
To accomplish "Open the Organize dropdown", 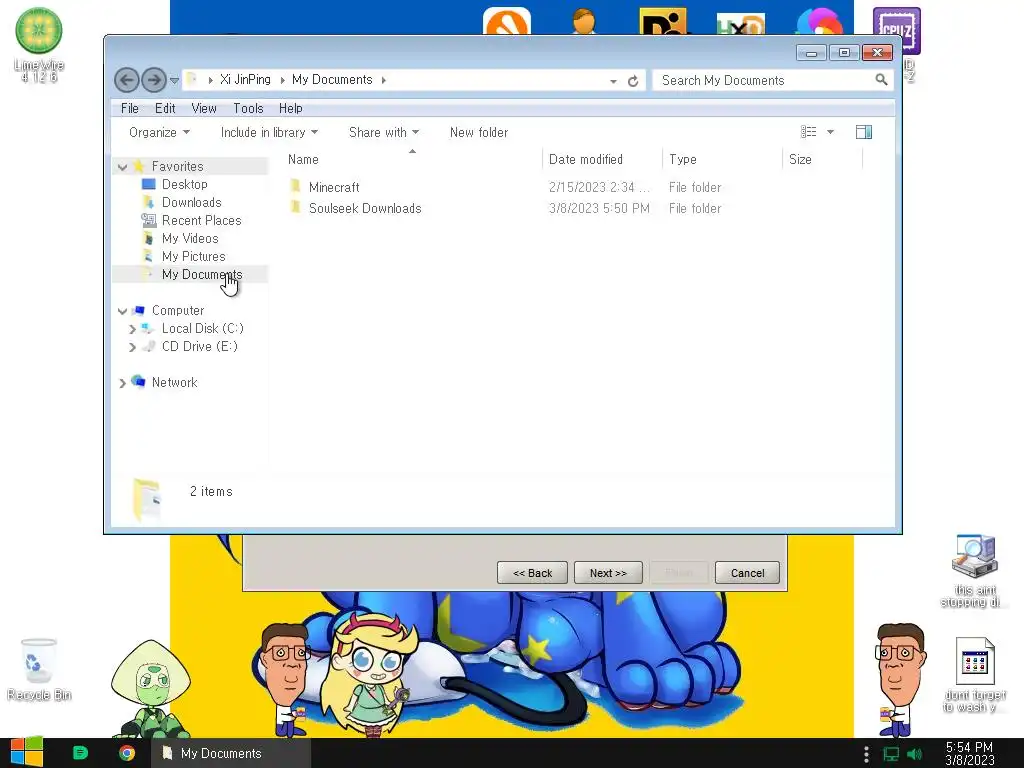I will tap(159, 133).
